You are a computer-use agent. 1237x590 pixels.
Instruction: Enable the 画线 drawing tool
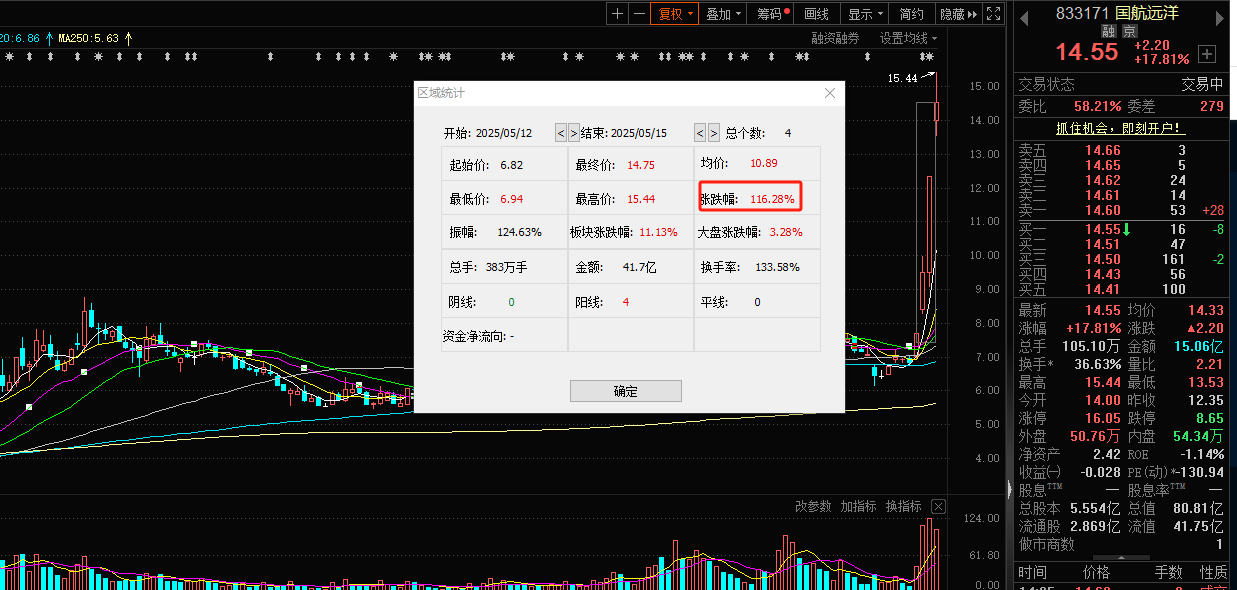tap(816, 14)
